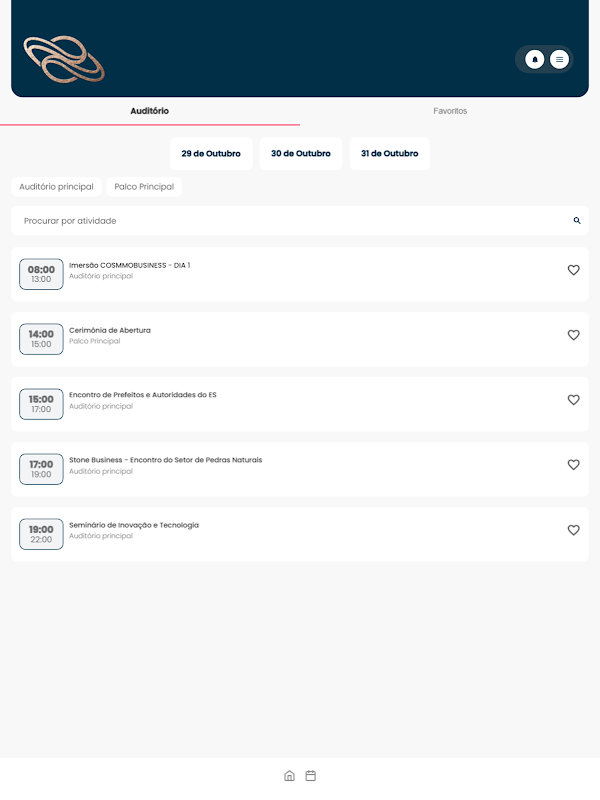Click the search magnifier icon

(577, 220)
